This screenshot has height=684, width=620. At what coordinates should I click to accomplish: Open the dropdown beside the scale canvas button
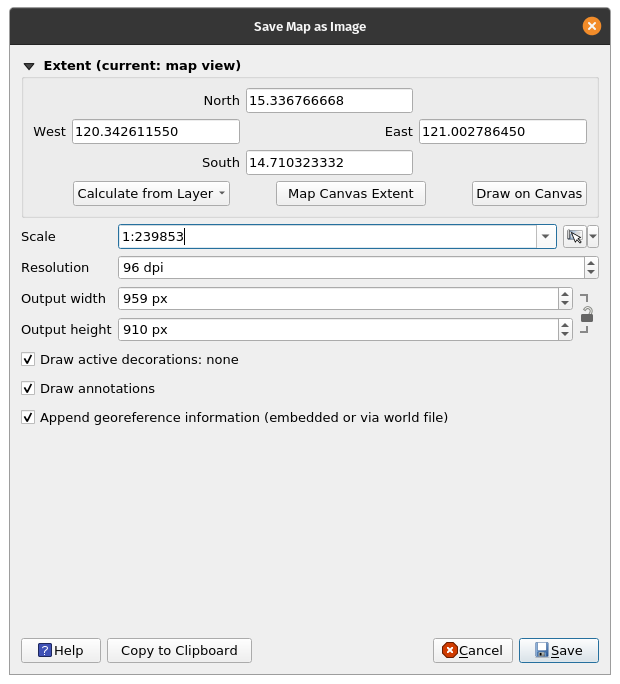[593, 237]
